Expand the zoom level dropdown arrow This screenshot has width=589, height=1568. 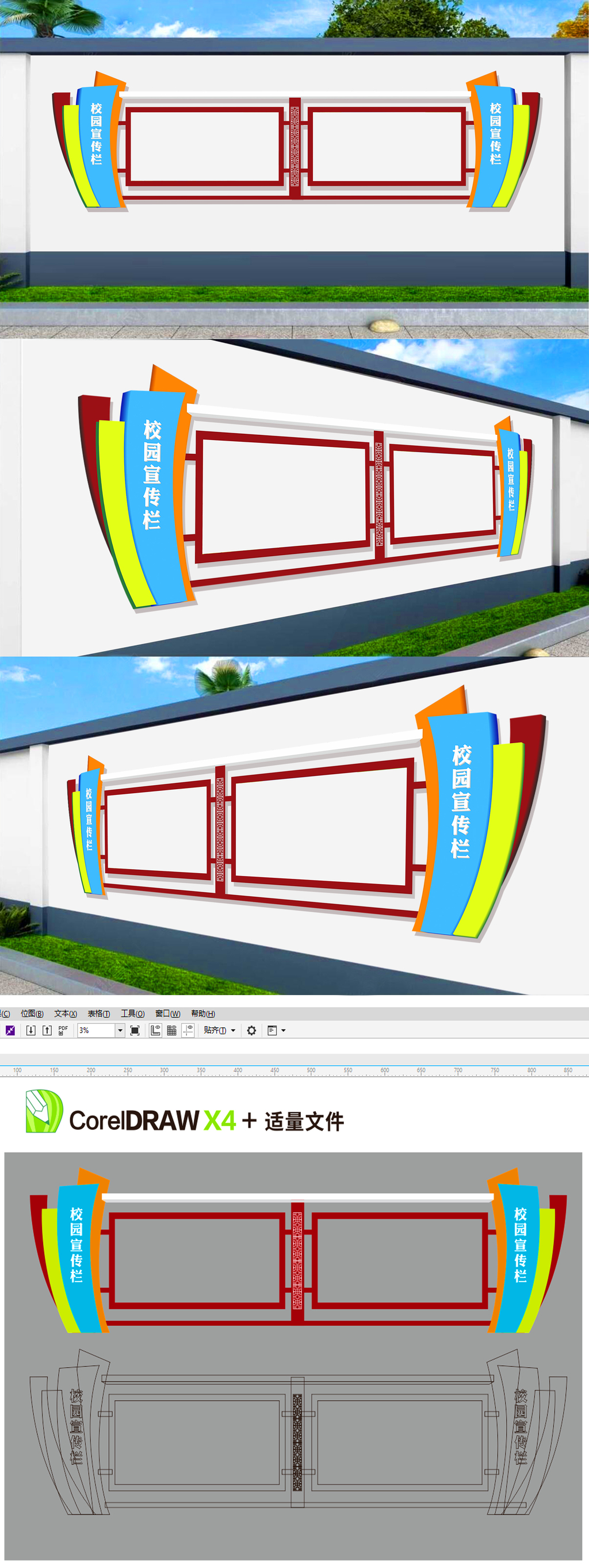pyautogui.click(x=120, y=1030)
